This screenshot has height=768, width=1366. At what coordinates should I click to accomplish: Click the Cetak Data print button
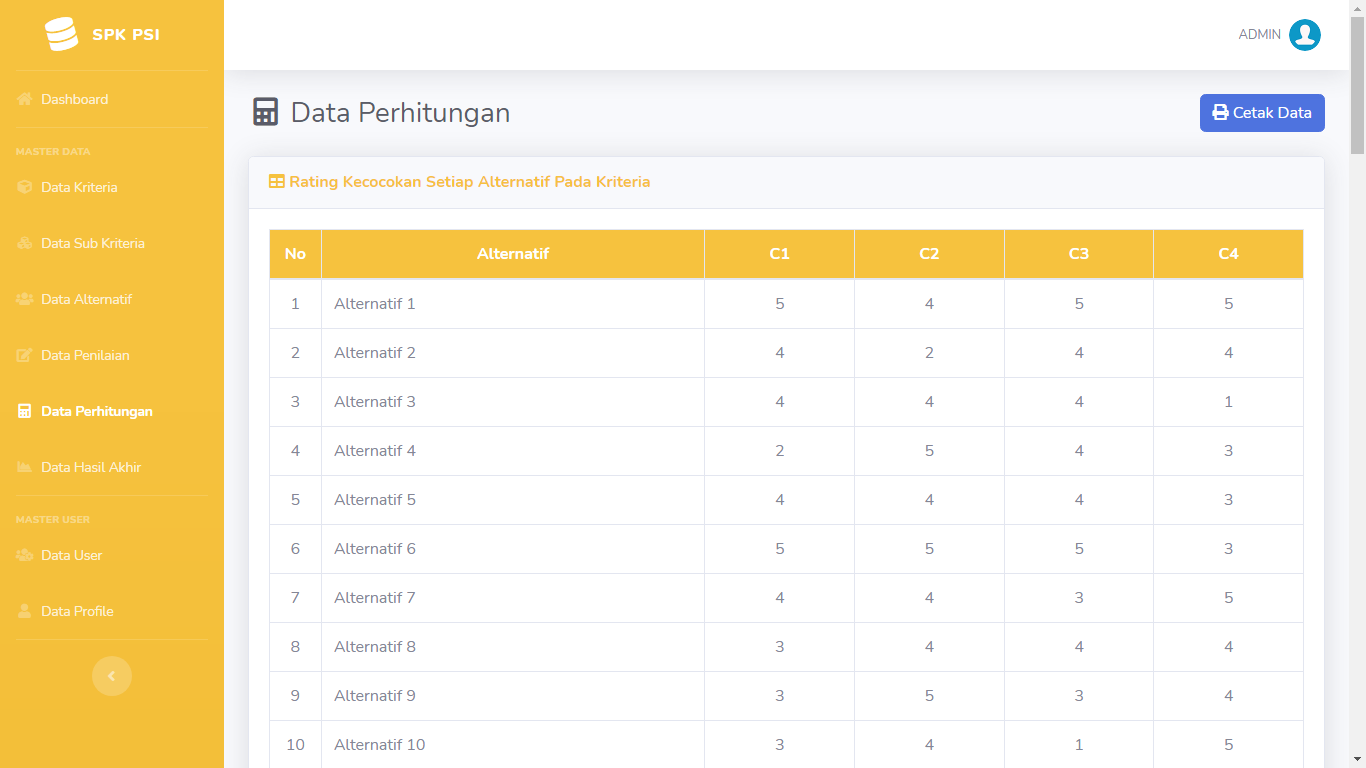(1262, 113)
